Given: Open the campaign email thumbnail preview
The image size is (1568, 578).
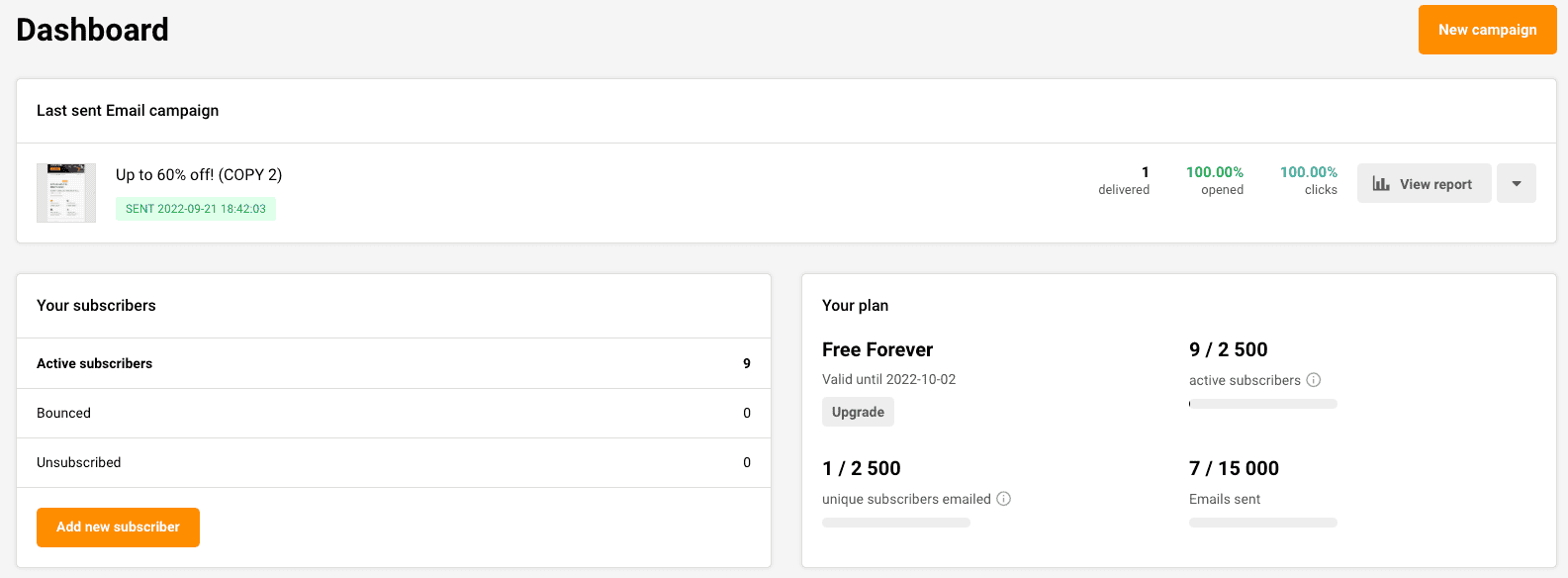Looking at the screenshot, I should click(x=65, y=192).
